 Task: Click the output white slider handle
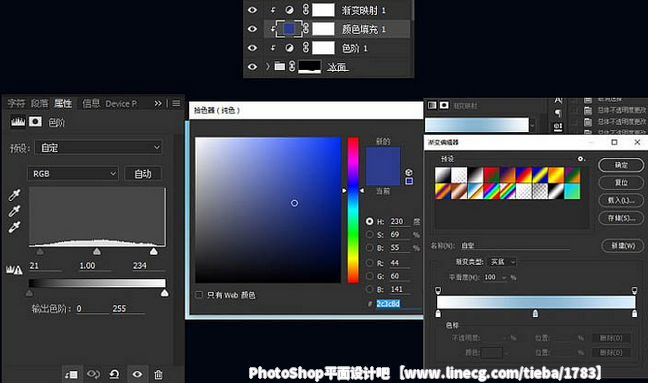[x=165, y=293]
